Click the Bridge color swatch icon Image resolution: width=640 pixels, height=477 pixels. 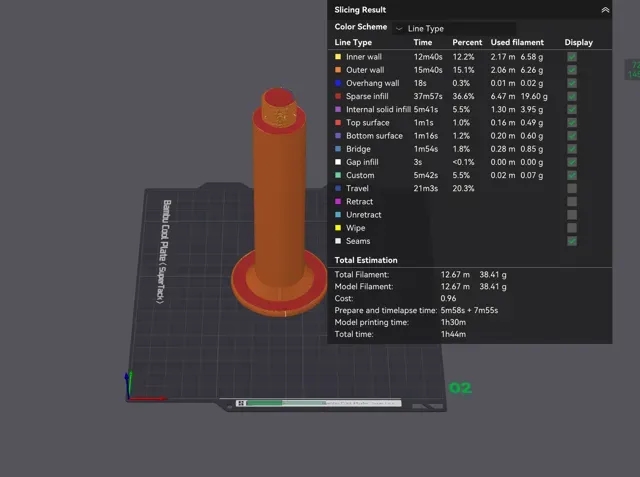(x=338, y=149)
